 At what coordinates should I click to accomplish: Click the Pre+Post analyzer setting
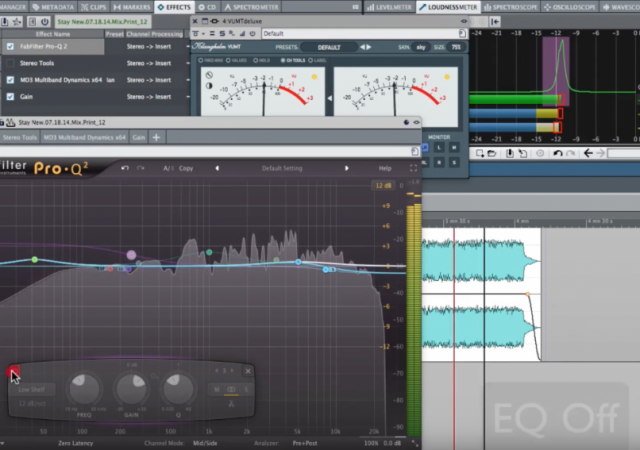304,443
